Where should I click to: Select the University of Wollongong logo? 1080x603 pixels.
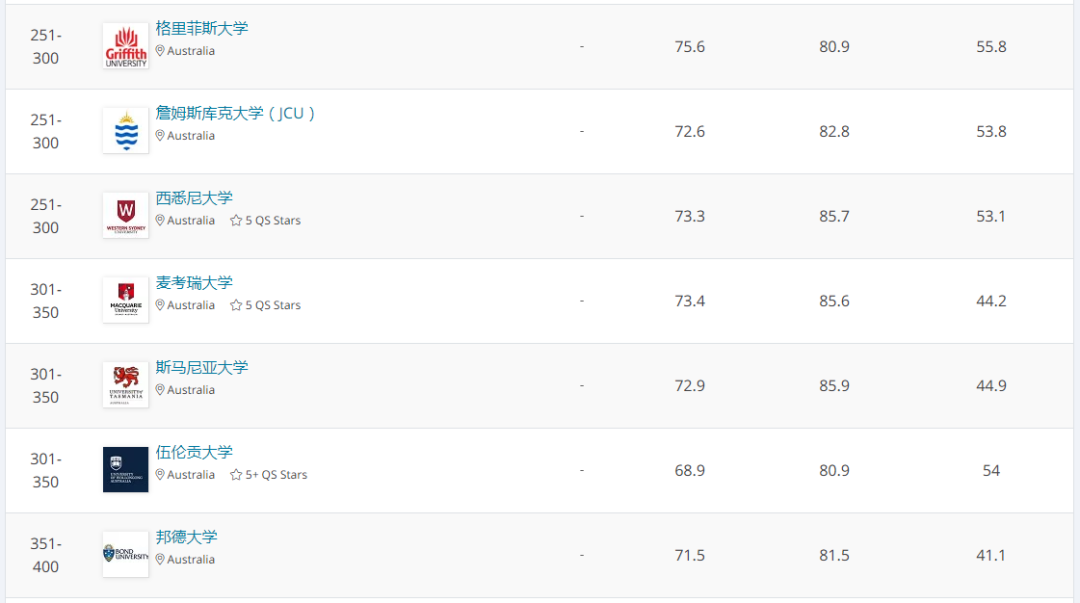[x=125, y=470]
